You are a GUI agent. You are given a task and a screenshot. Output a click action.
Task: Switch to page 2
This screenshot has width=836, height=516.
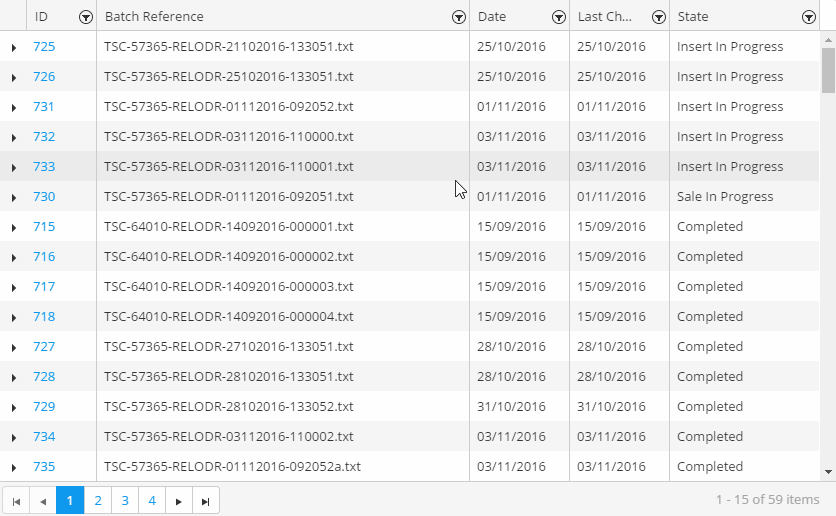click(x=97, y=501)
